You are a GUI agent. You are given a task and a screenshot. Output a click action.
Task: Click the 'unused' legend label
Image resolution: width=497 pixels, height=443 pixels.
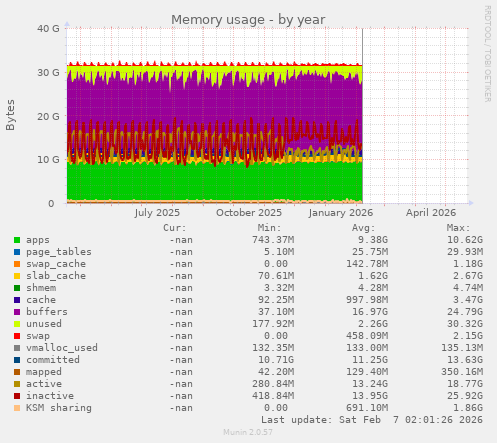(x=44, y=324)
